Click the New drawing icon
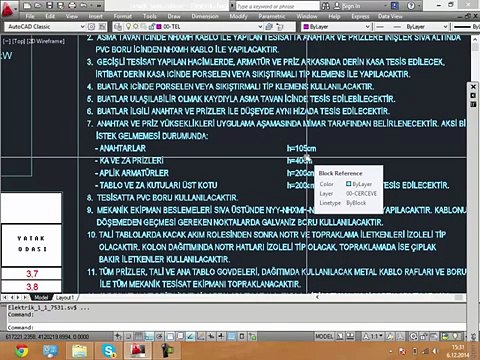Screen dimensions: 480x360 tap(27, 6)
